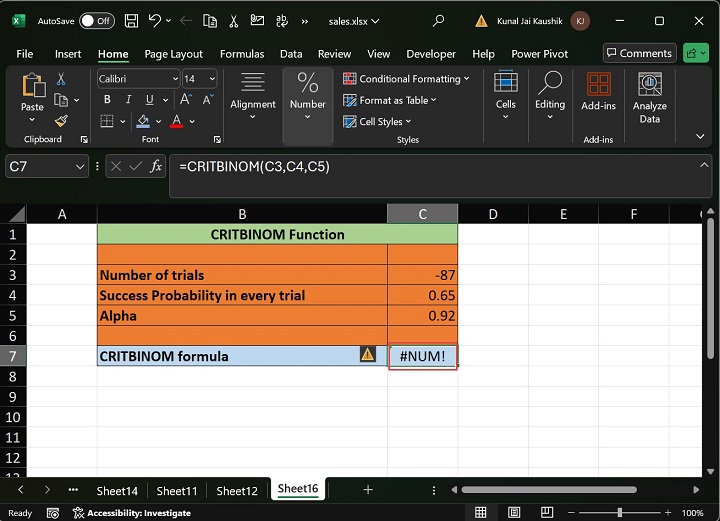The width and height of the screenshot is (720, 521).
Task: Select the Format Painter brush
Action: (x=62, y=121)
